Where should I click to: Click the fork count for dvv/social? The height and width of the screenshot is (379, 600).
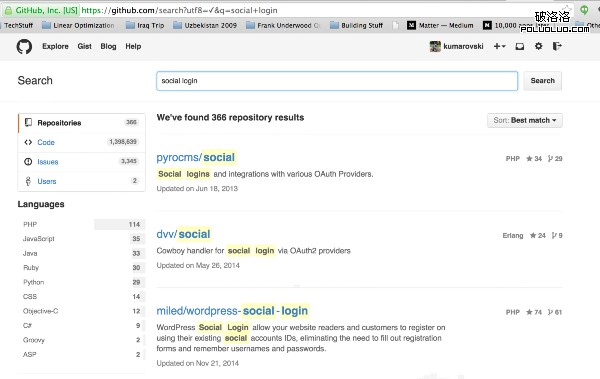(x=557, y=235)
